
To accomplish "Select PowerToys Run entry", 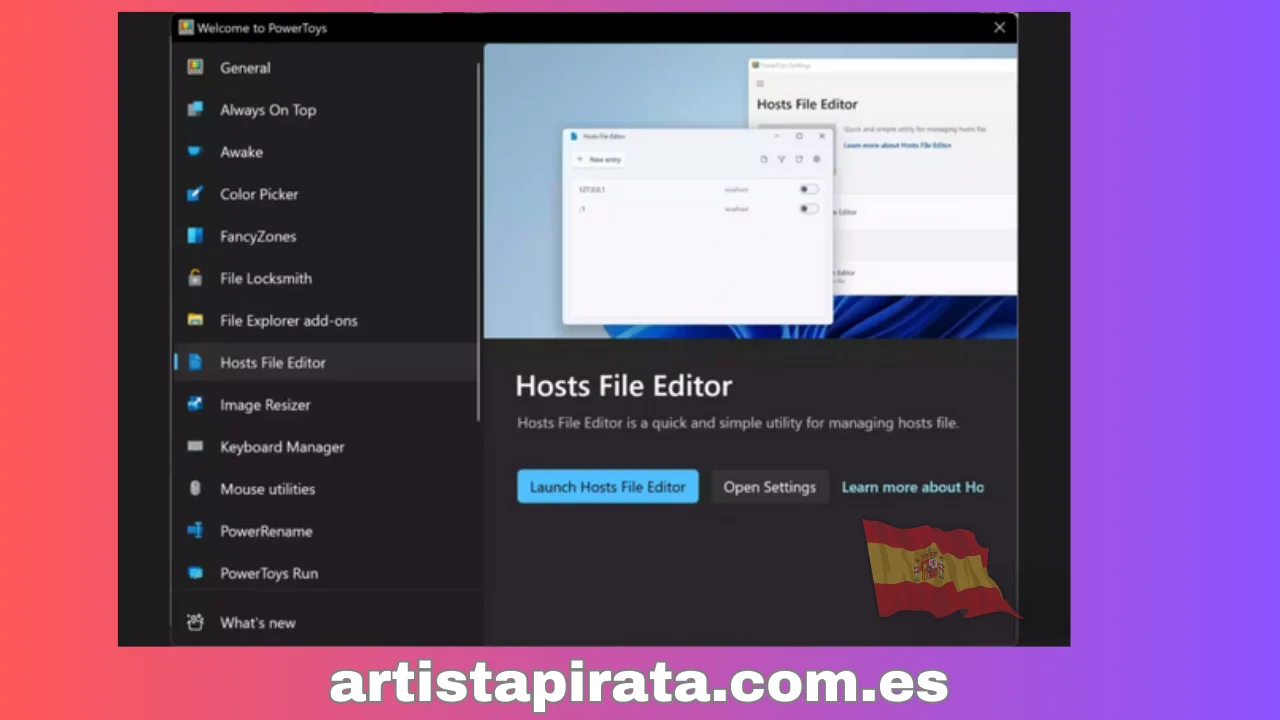I will pos(325,573).
